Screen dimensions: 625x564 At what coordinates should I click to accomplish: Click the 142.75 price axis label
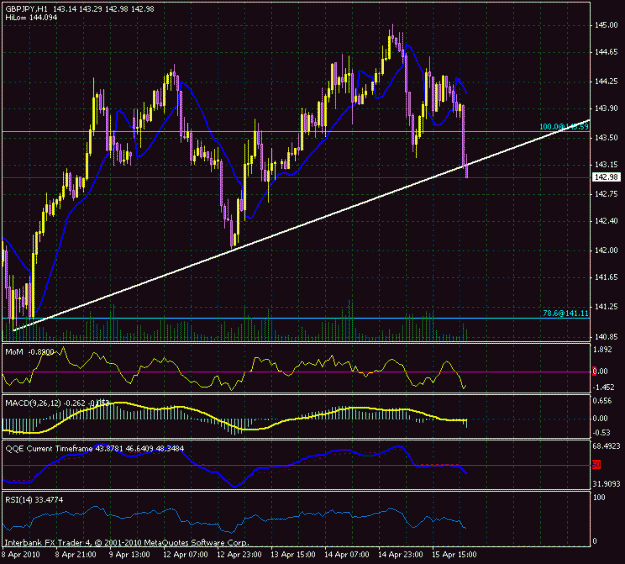coord(606,194)
